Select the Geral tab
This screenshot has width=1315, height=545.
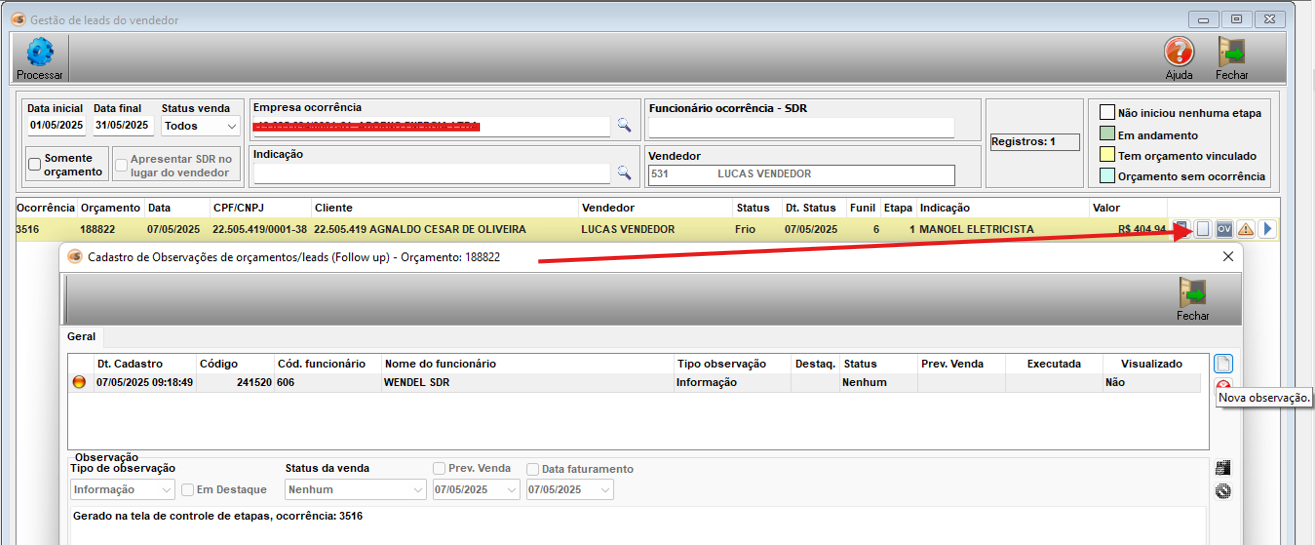point(81,337)
